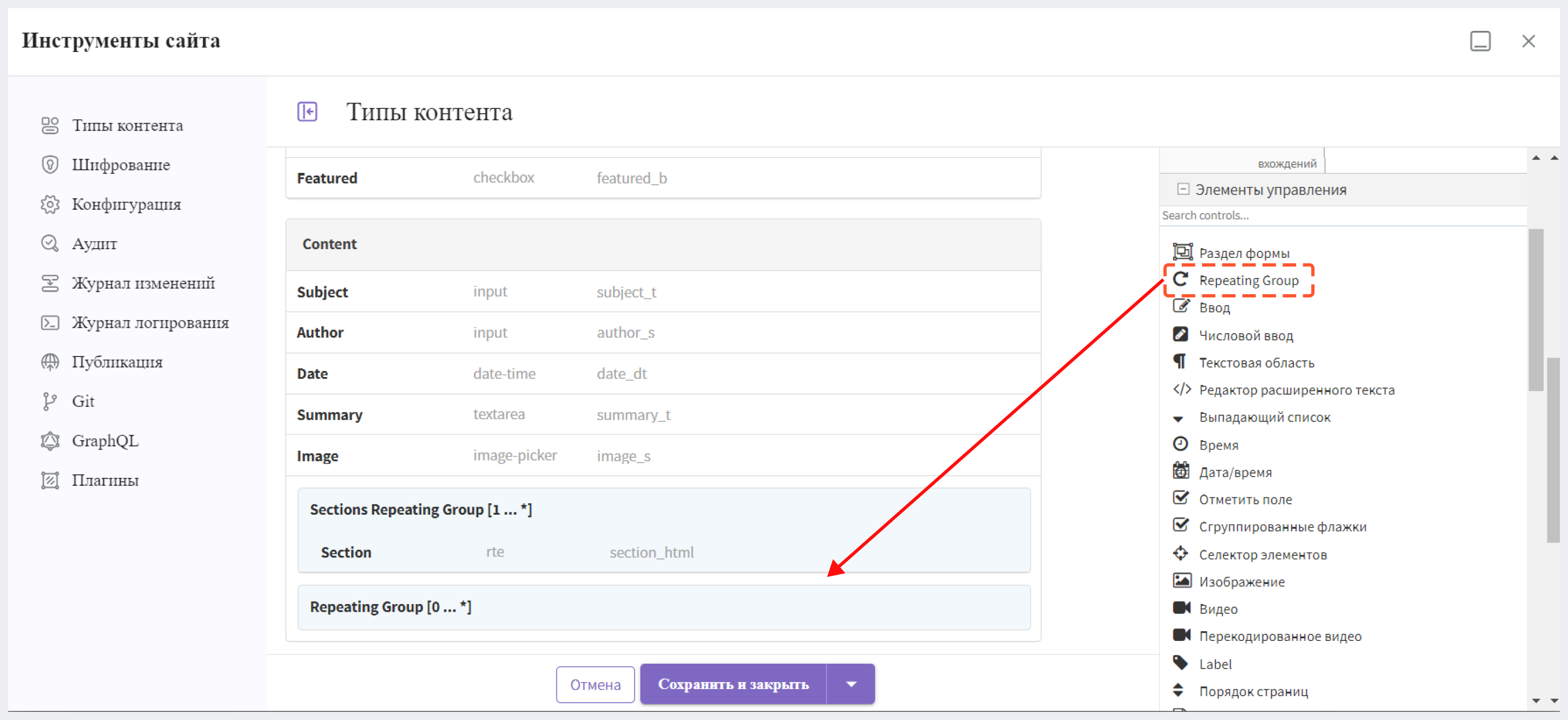This screenshot has width=1568, height=720.
Task: Click the Время clock icon
Action: click(1180, 444)
